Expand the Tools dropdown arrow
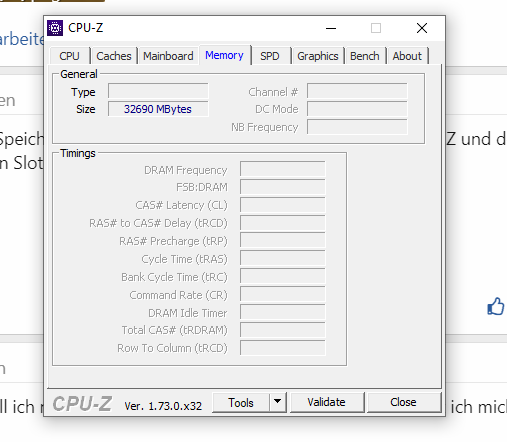507x442 pixels. coord(278,403)
